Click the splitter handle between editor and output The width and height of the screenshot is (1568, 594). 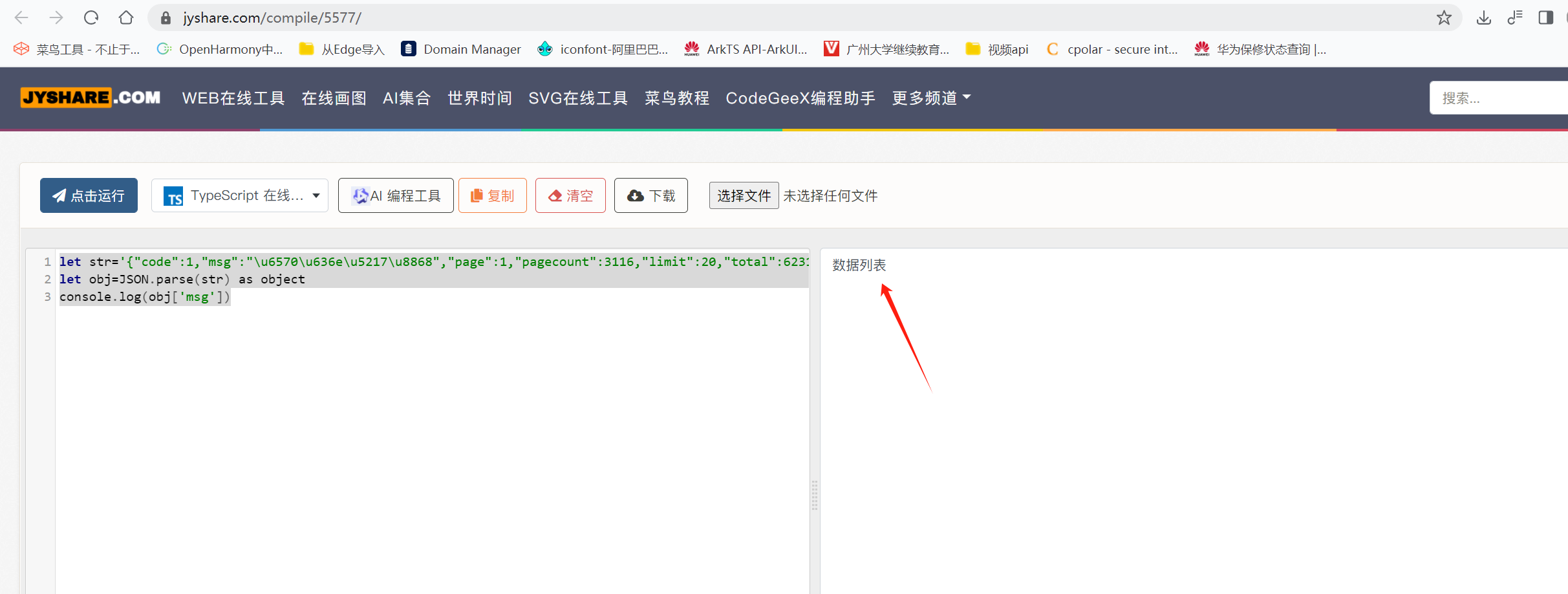pyautogui.click(x=815, y=495)
